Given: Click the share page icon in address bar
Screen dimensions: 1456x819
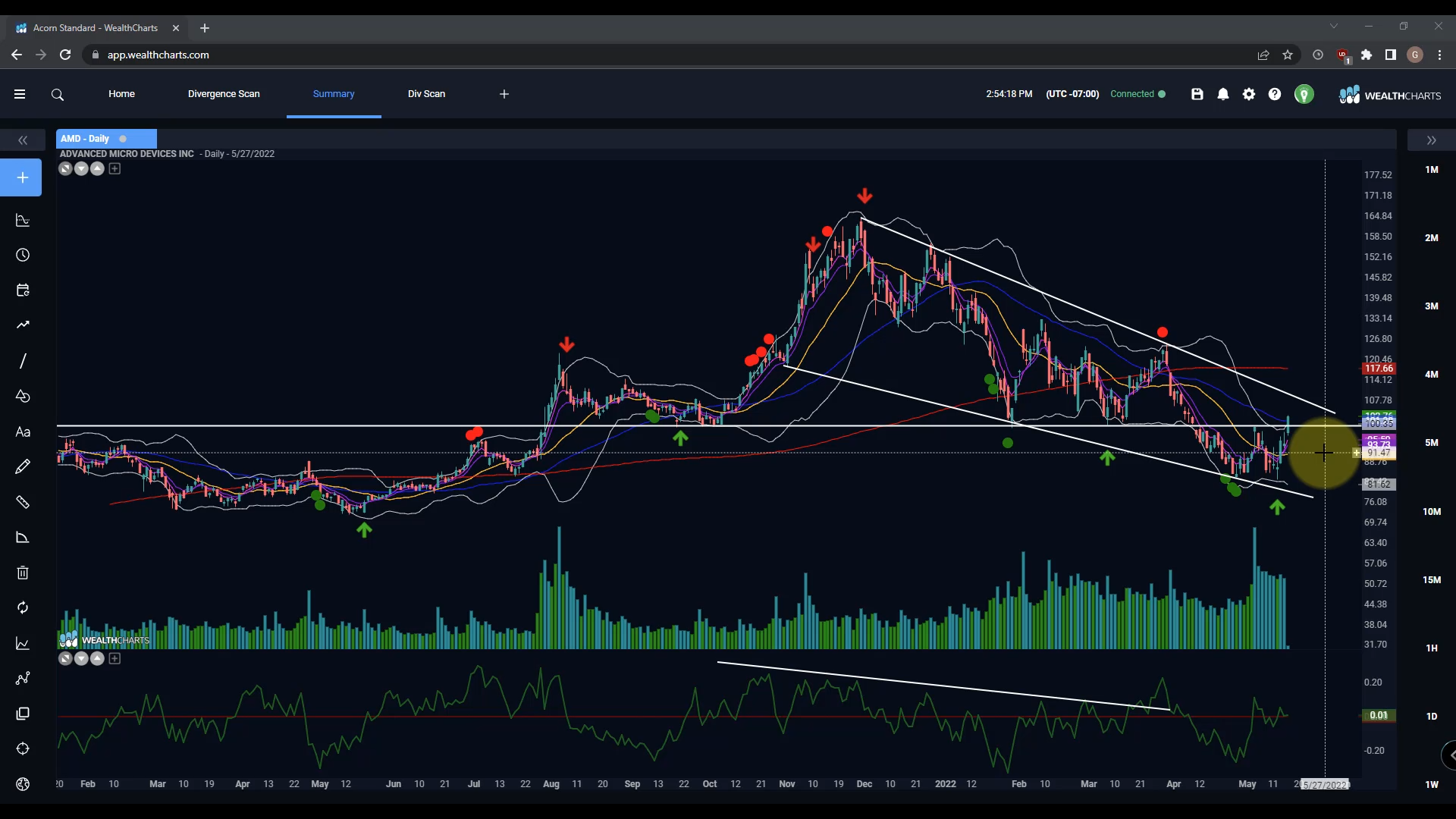Looking at the screenshot, I should pyautogui.click(x=1263, y=55).
